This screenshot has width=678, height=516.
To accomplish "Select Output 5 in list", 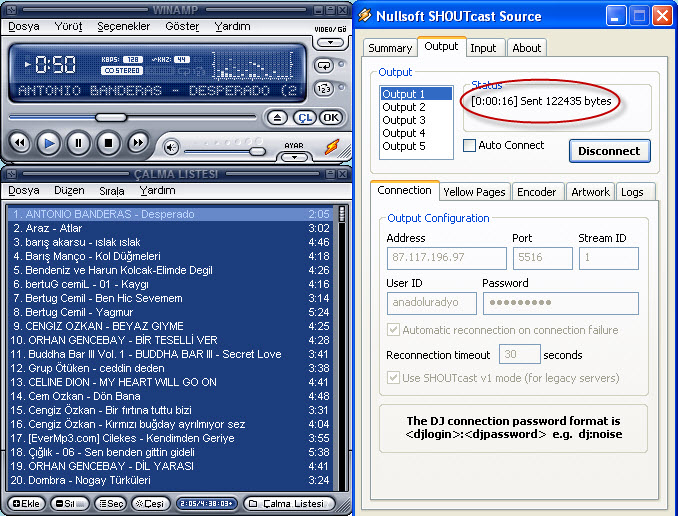I will click(416, 146).
